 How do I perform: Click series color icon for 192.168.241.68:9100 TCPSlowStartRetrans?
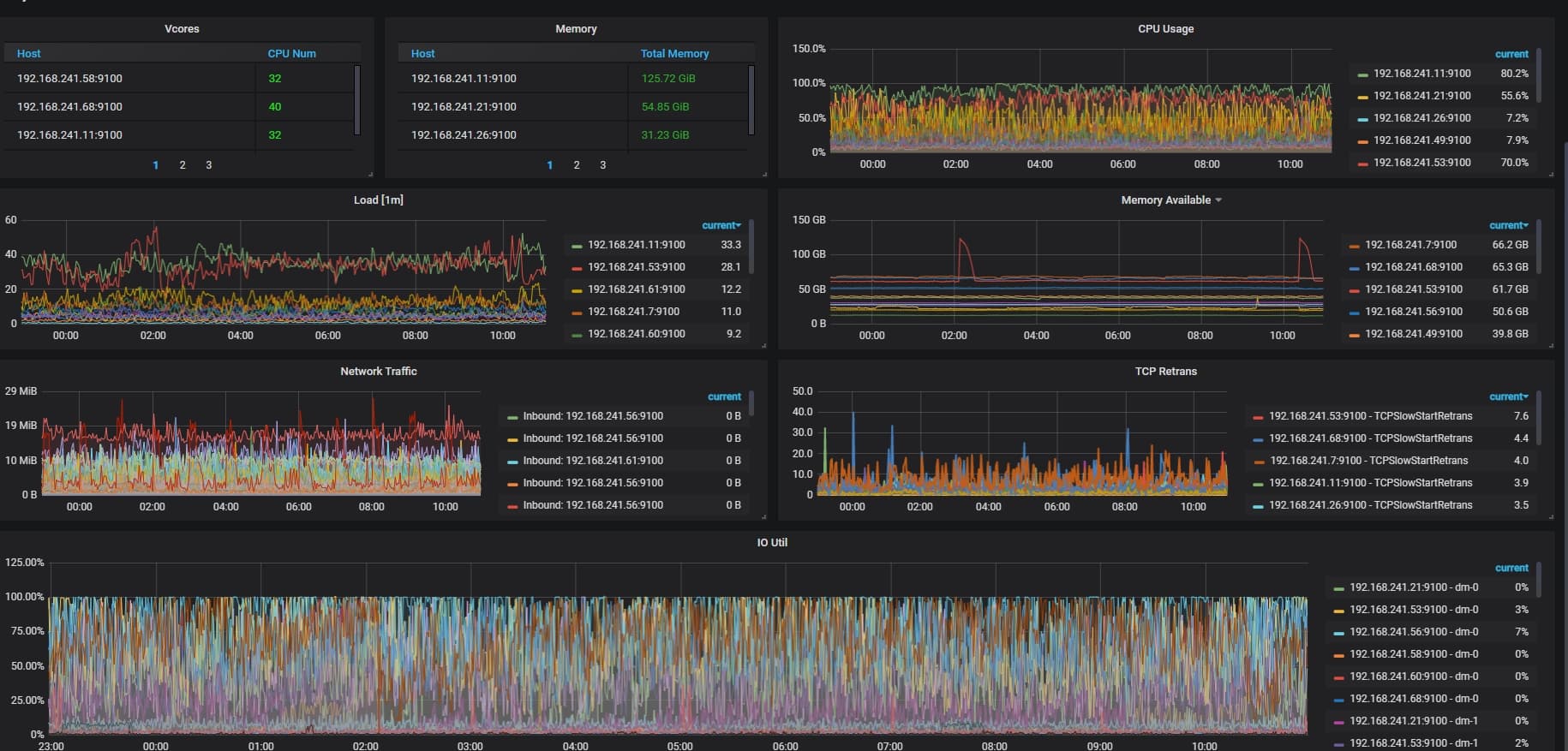1258,439
